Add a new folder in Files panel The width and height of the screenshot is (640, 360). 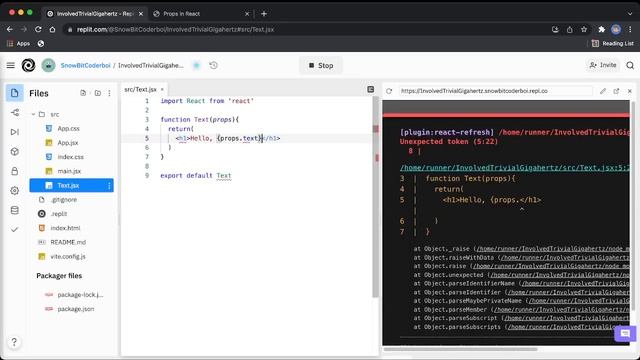click(x=98, y=93)
